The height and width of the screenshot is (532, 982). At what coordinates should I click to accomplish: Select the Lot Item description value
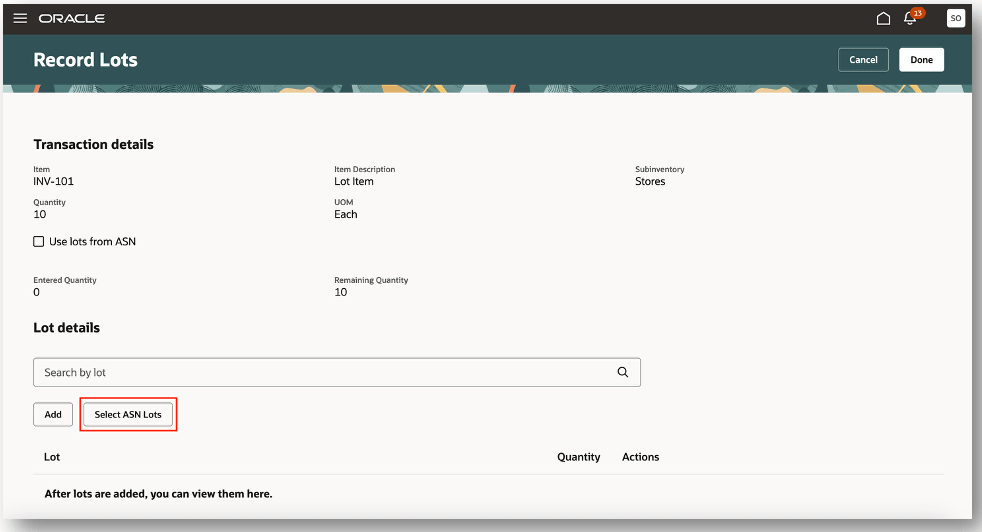tap(354, 182)
